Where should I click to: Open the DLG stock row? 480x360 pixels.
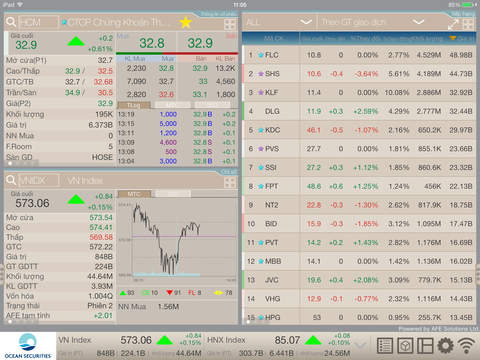pos(359,111)
